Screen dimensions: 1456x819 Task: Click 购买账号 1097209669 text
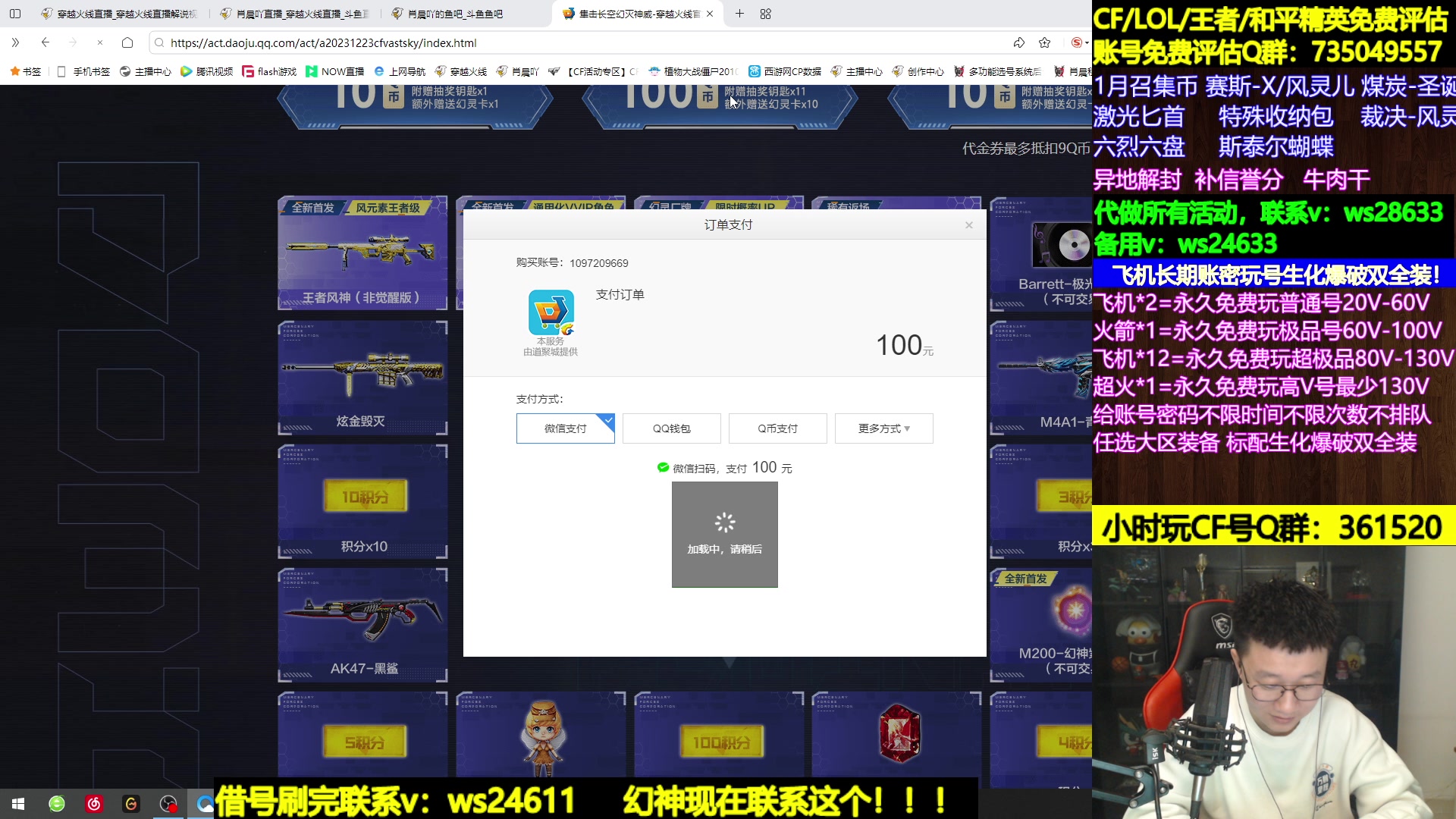point(572,263)
